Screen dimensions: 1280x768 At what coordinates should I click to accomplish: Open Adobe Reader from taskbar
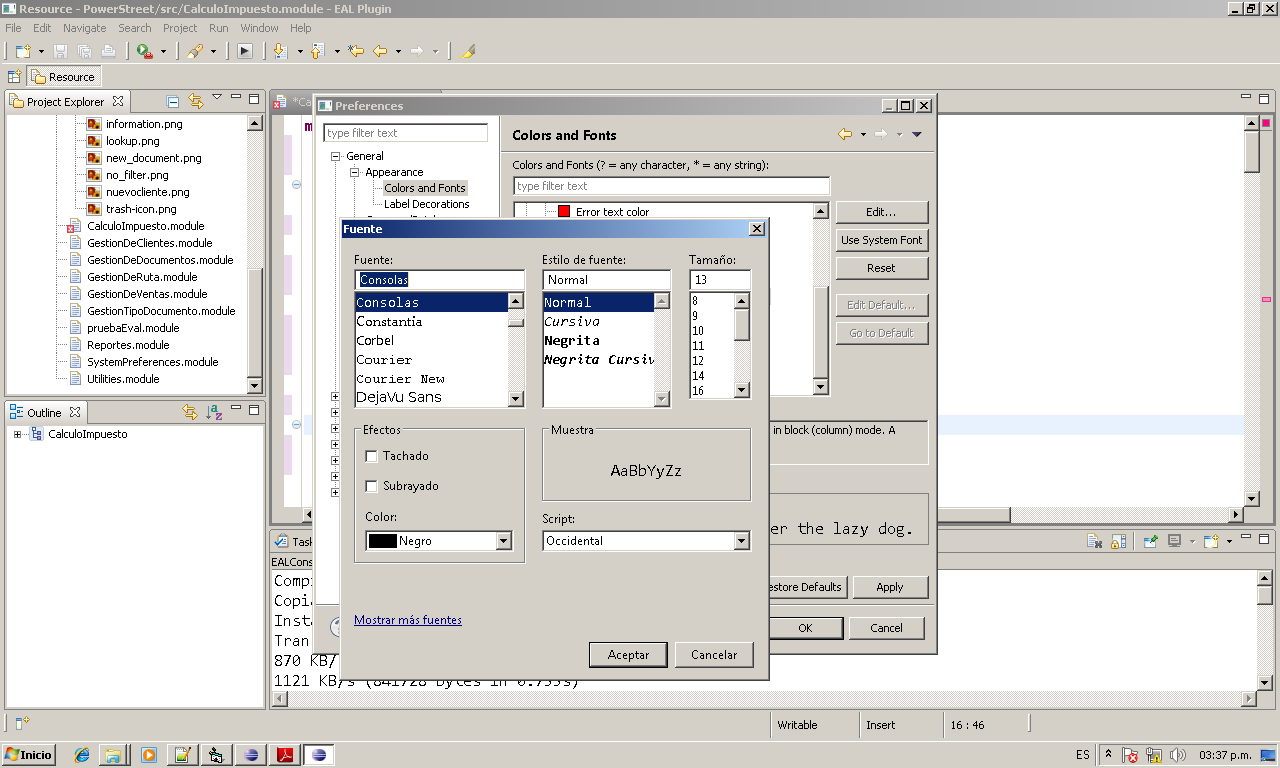pos(284,755)
